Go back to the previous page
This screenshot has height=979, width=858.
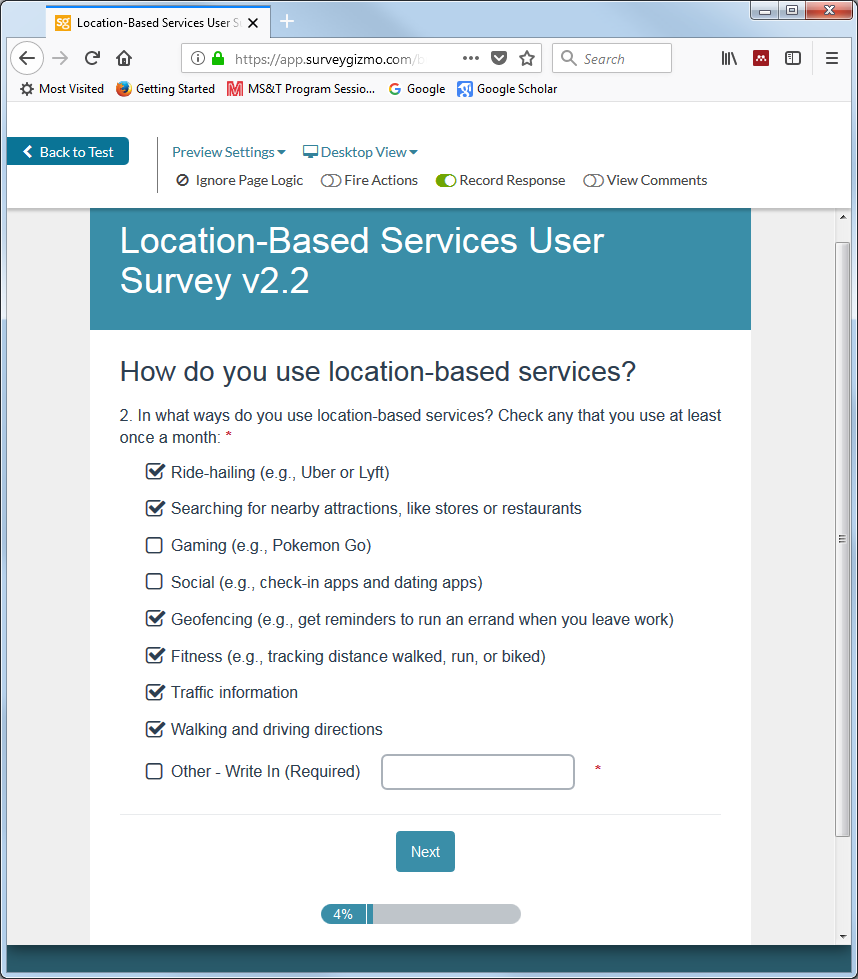pos(27,58)
